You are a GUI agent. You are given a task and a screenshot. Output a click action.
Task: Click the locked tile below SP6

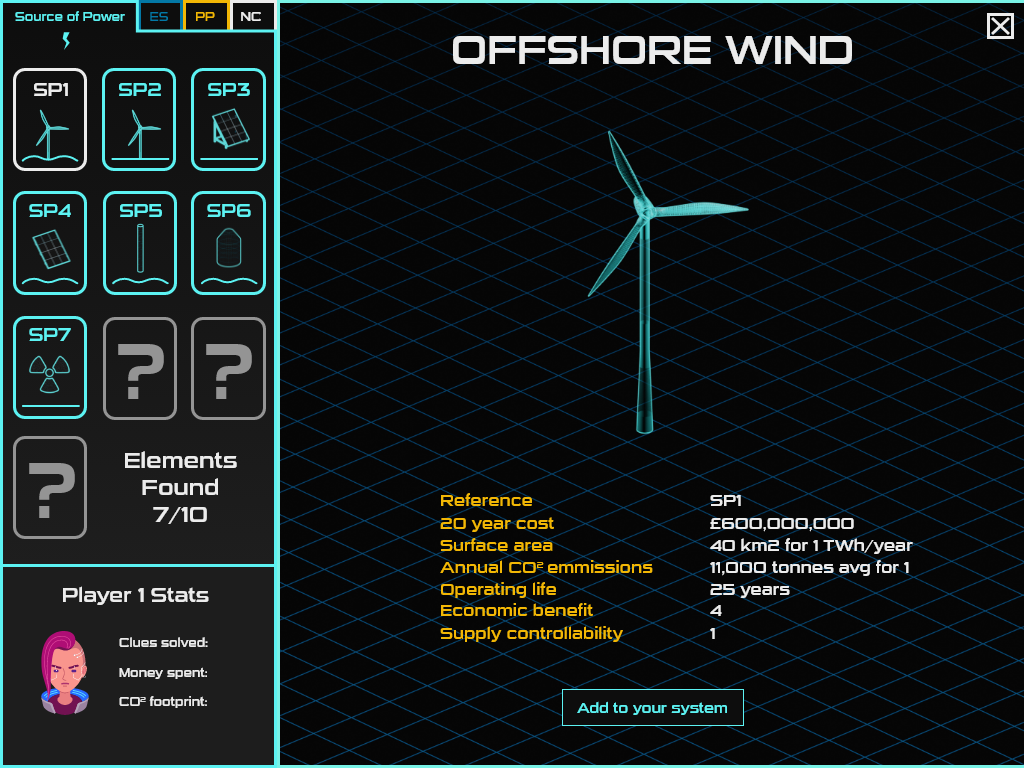(228, 368)
